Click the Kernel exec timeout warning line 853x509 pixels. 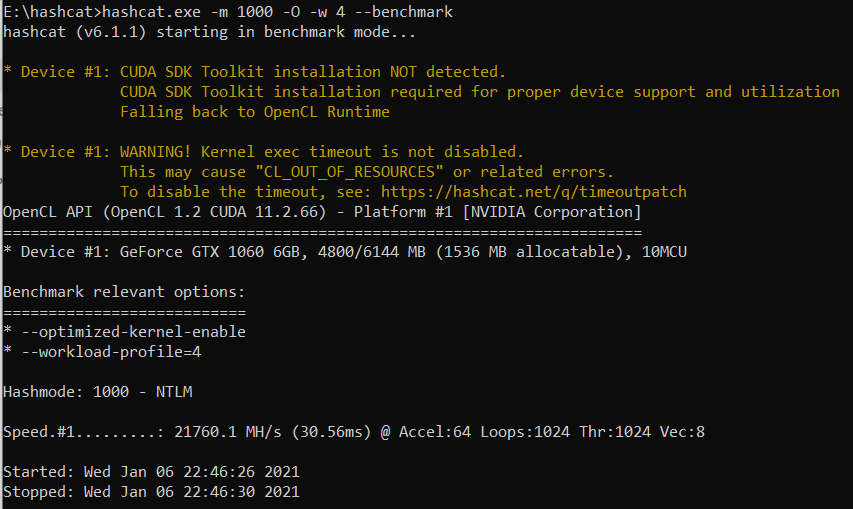(265, 152)
